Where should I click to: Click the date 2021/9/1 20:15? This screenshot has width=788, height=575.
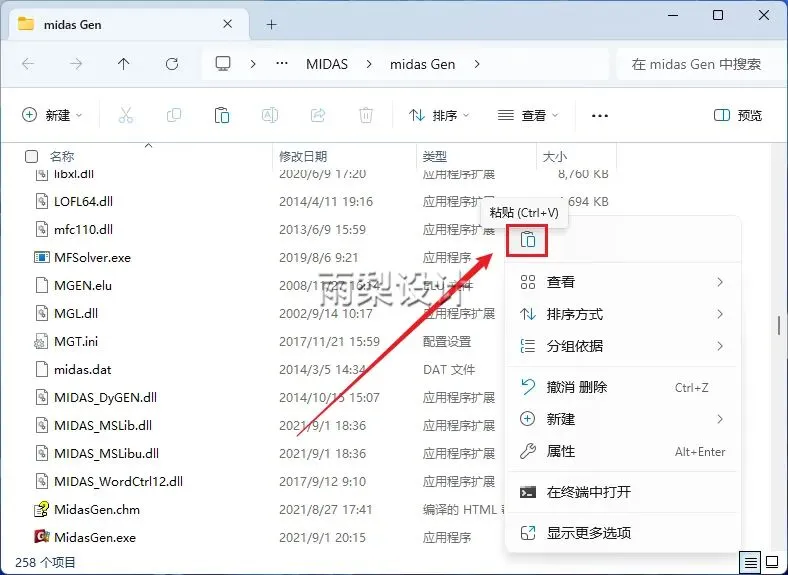(x=323, y=537)
